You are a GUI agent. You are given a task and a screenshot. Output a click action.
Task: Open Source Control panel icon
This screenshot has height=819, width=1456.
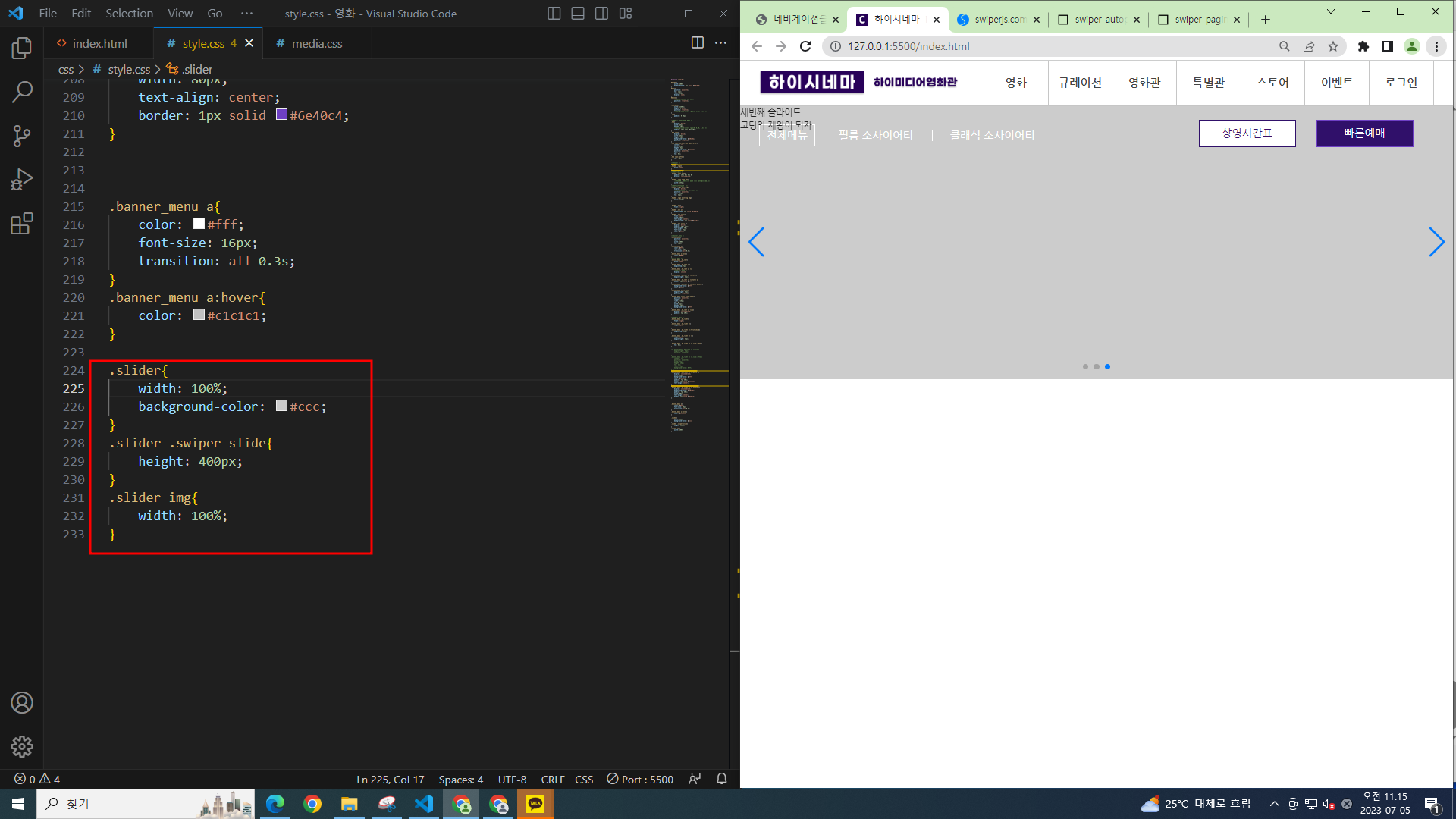[22, 136]
